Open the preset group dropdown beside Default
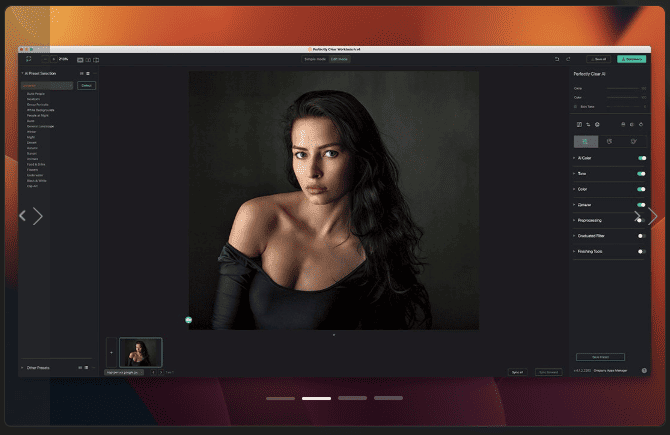 pos(47,85)
